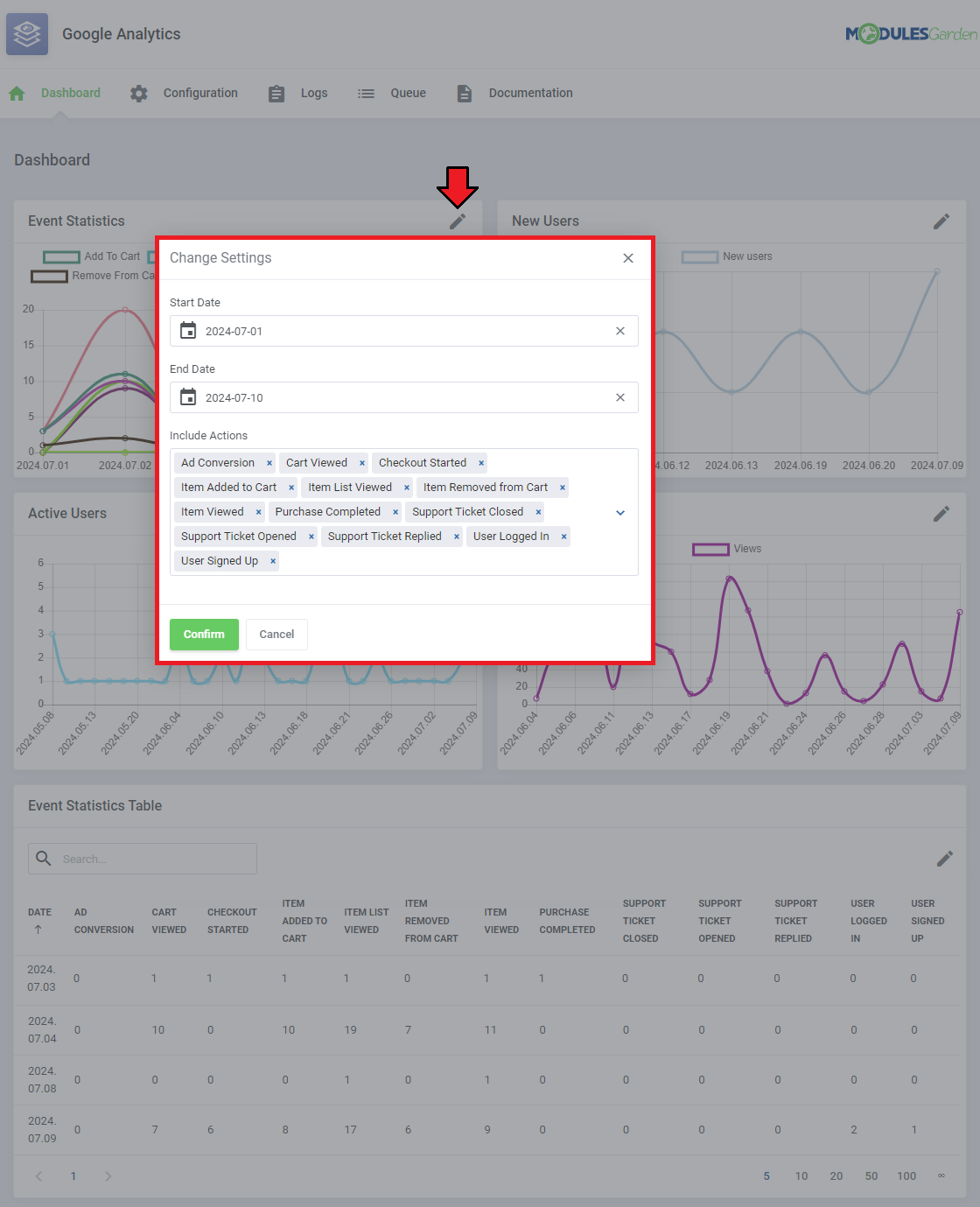Click the Queue list icon
The image size is (980, 1207).
pyautogui.click(x=366, y=94)
